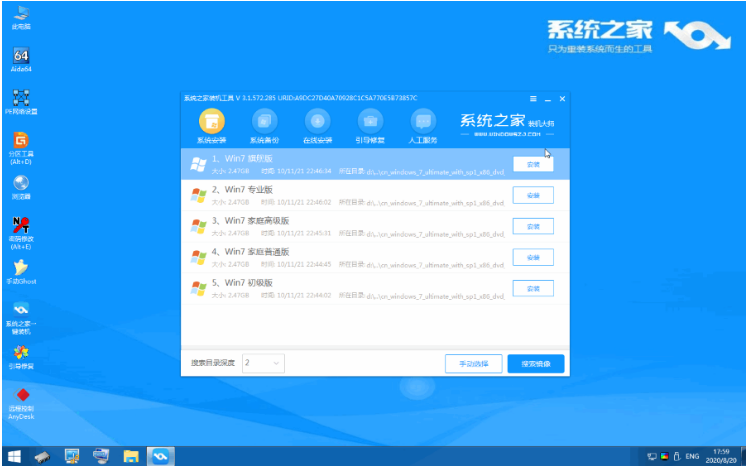Viewport: 751px width, 469px height.
Task: Open 引导修复 boot repair tool
Action: [x=370, y=122]
